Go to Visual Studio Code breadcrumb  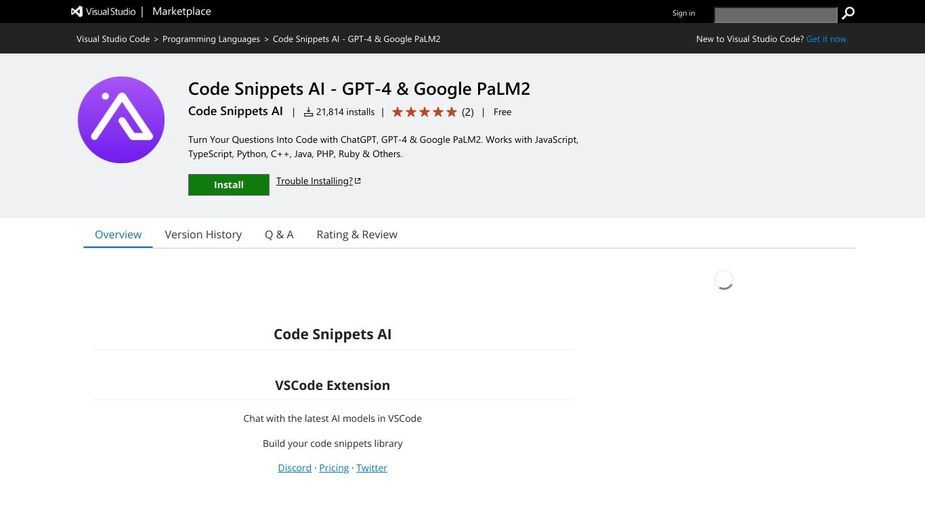point(113,39)
